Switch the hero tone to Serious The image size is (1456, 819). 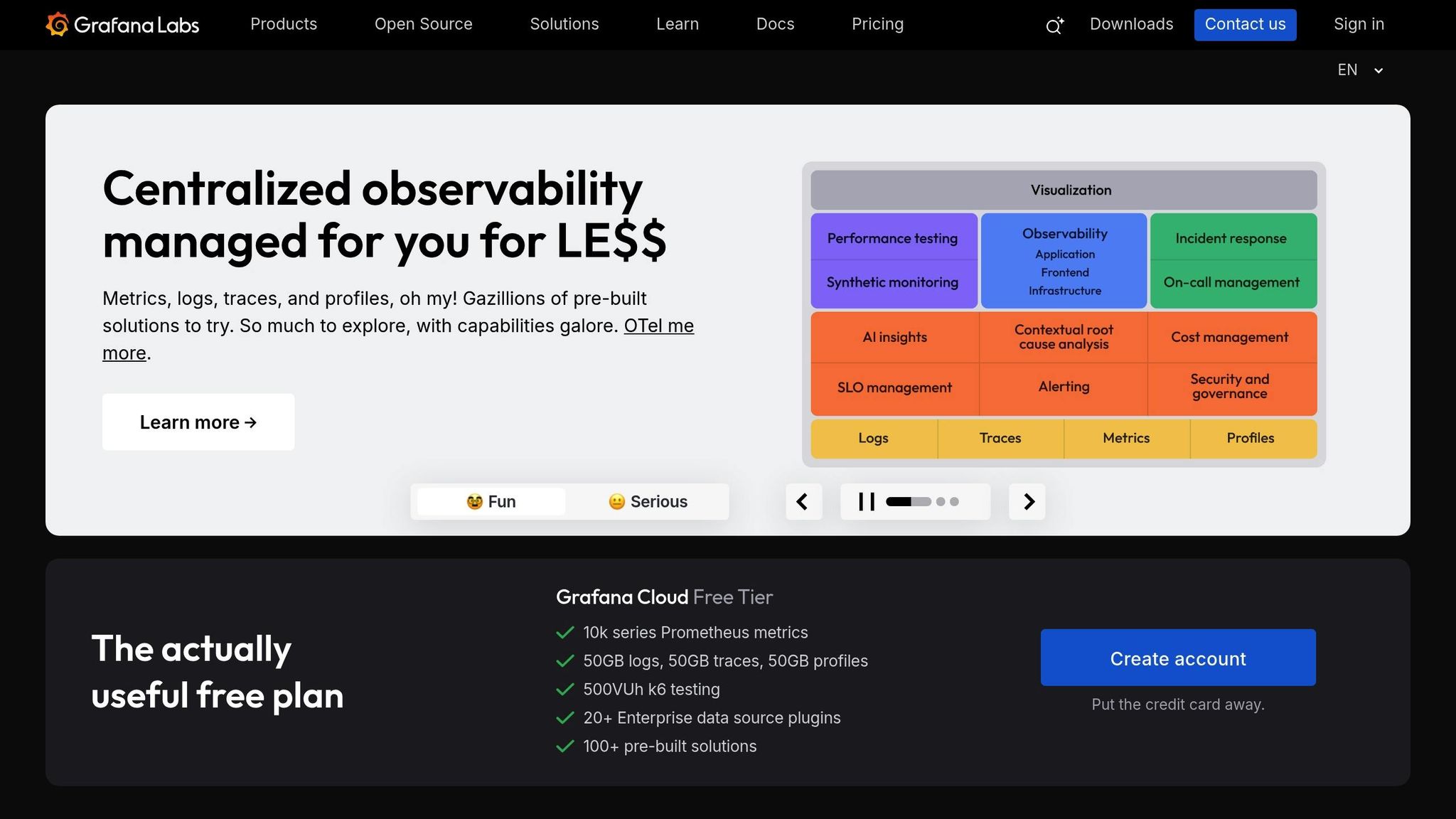(x=648, y=501)
